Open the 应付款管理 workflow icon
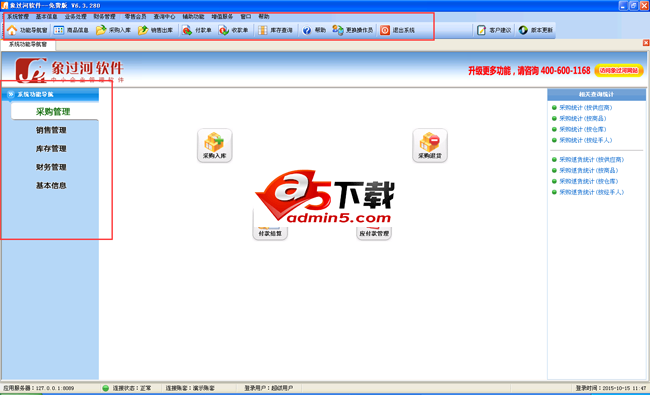The image size is (650, 395). (x=374, y=233)
